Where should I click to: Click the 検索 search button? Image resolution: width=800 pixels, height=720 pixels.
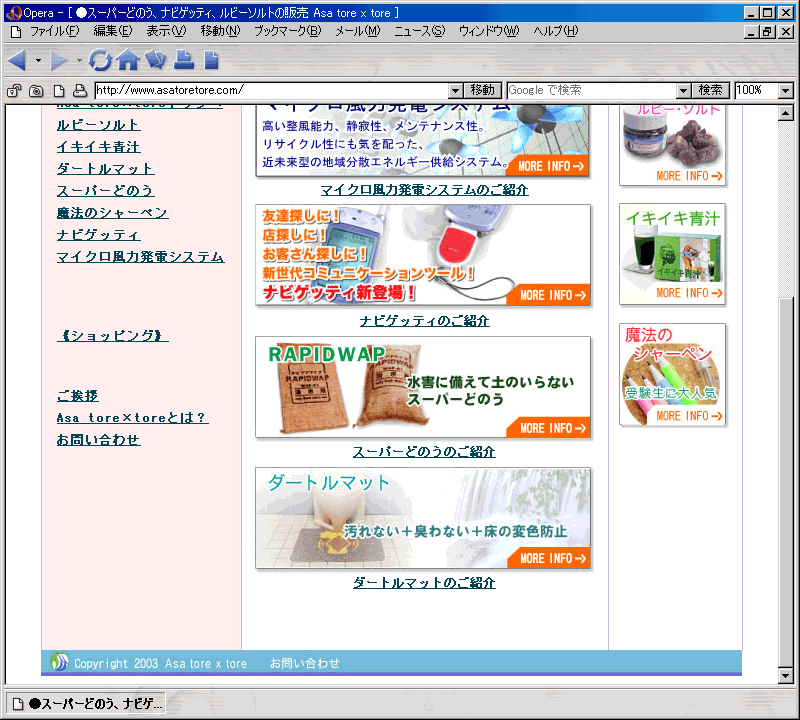click(711, 91)
